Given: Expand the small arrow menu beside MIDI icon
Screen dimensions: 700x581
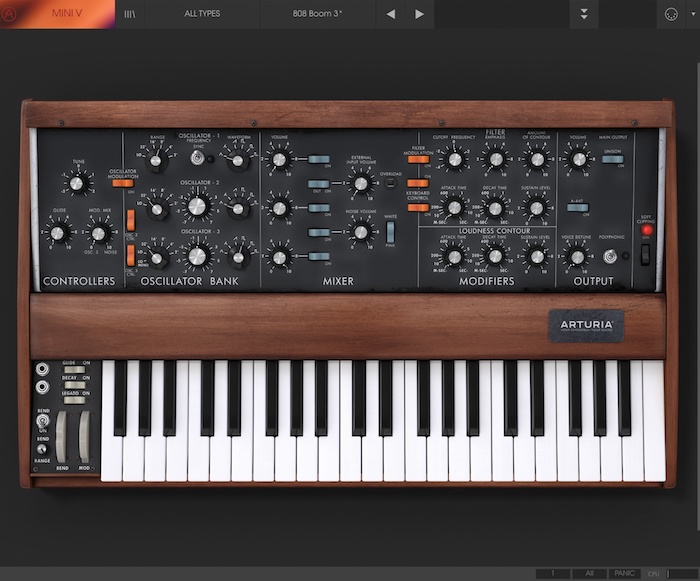Looking at the screenshot, I should (693, 14).
